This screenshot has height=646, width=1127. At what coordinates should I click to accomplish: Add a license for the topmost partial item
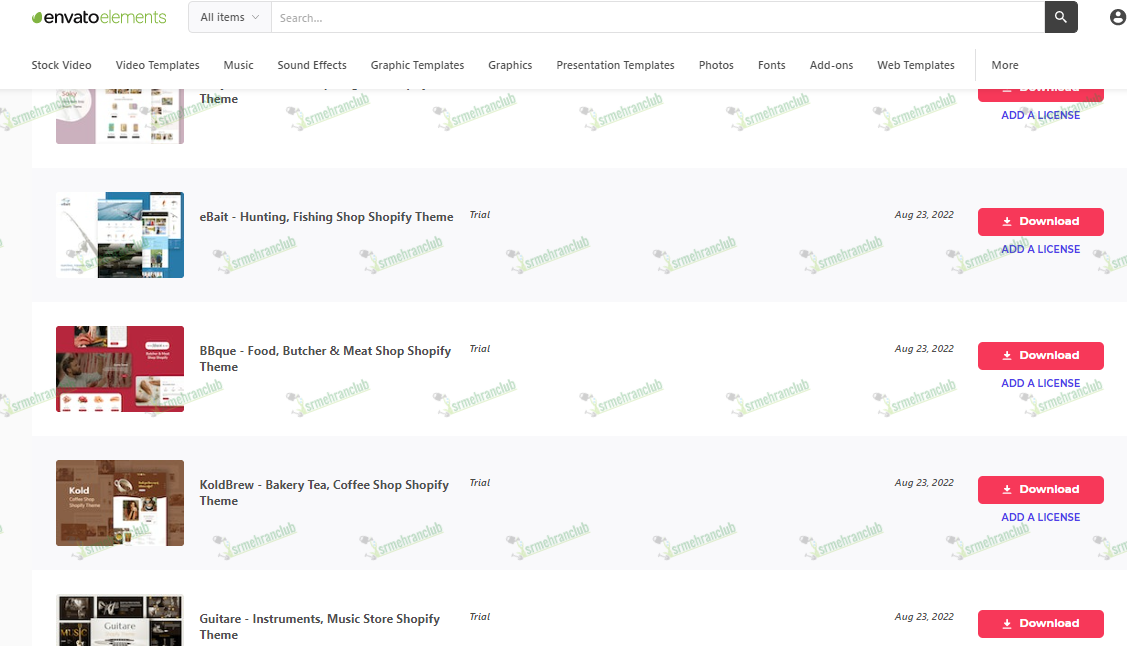[1041, 116]
